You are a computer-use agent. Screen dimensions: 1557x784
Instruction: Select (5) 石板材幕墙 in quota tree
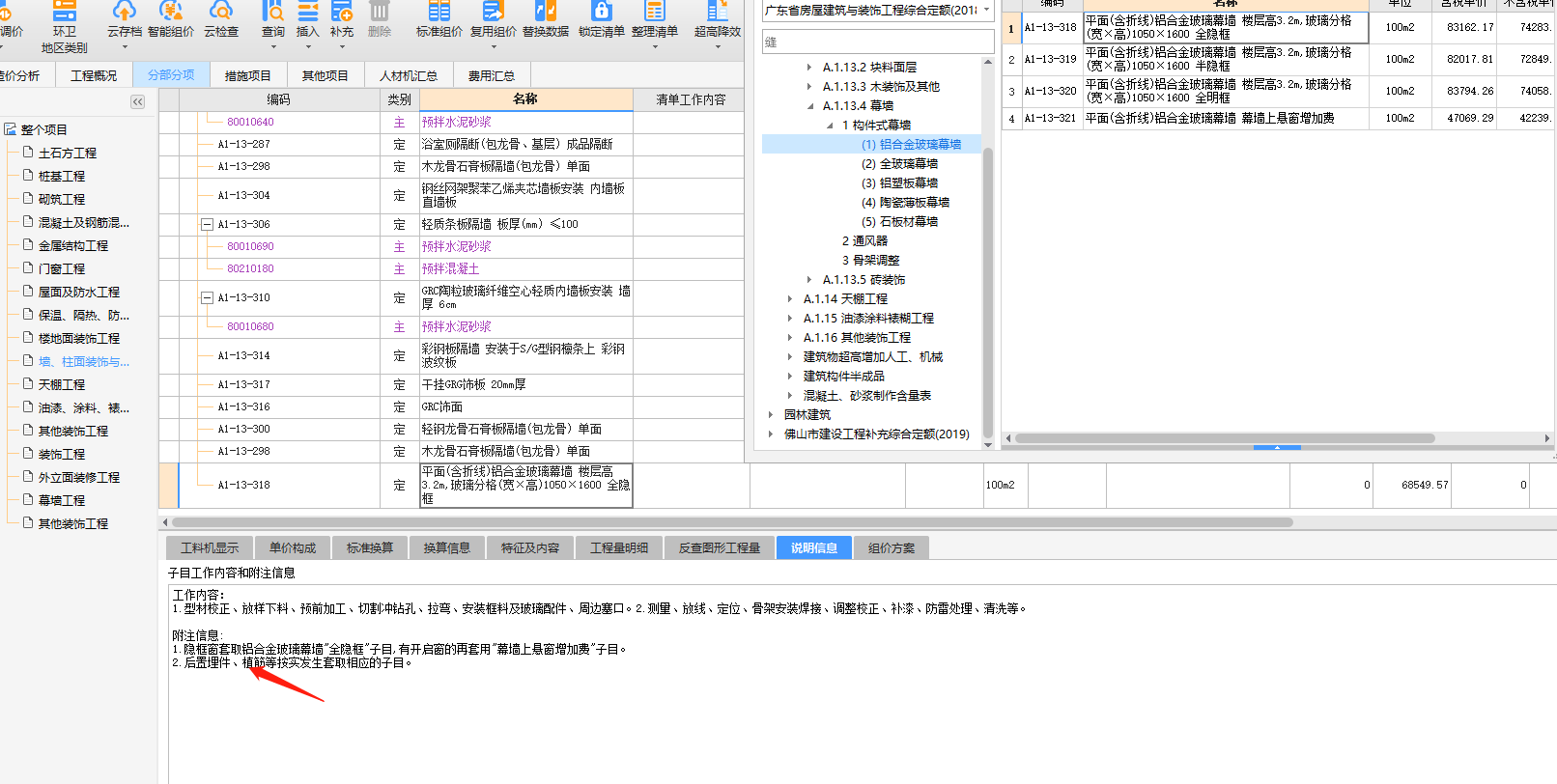click(899, 221)
